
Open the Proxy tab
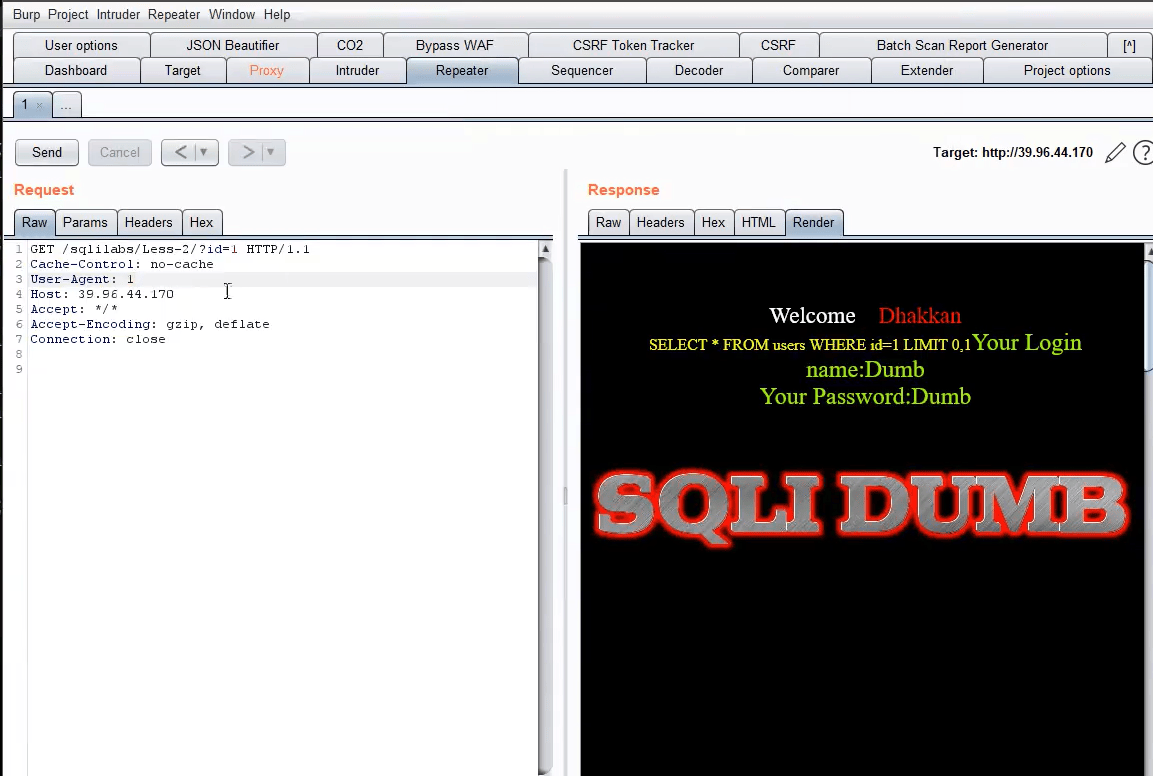coord(266,71)
